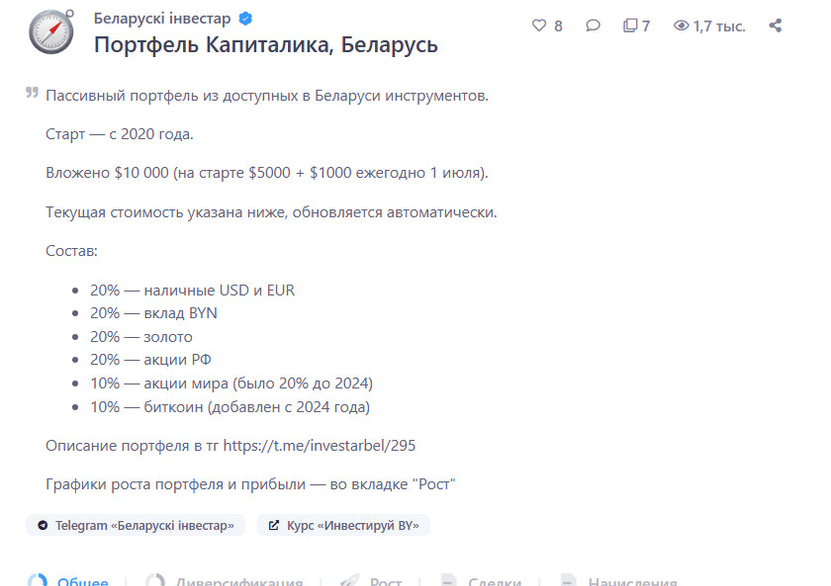This screenshot has height=586, width=831.
Task: Click the copies icon showing 7
Action: tap(630, 26)
